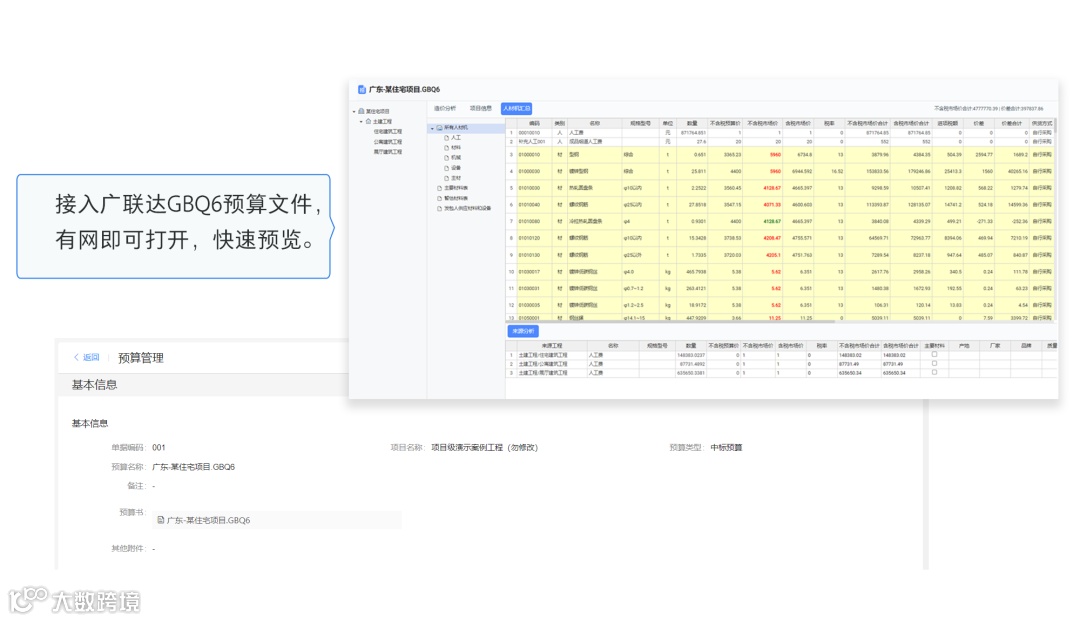Select 公寓建筑工程 in the project tree
Image resolution: width=1080 pixels, height=621 pixels.
coord(388,142)
